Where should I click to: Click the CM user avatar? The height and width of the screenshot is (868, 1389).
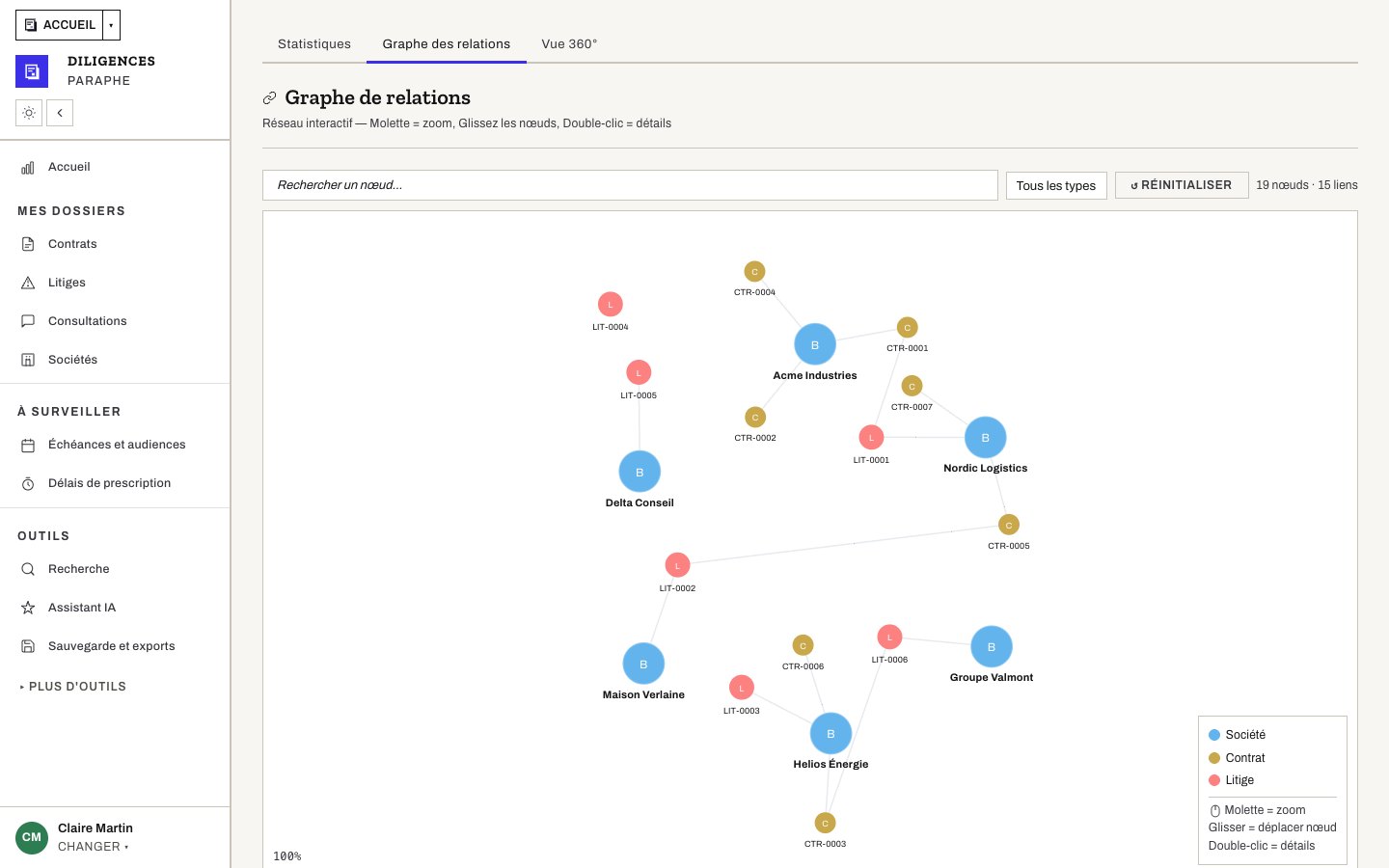[32, 837]
